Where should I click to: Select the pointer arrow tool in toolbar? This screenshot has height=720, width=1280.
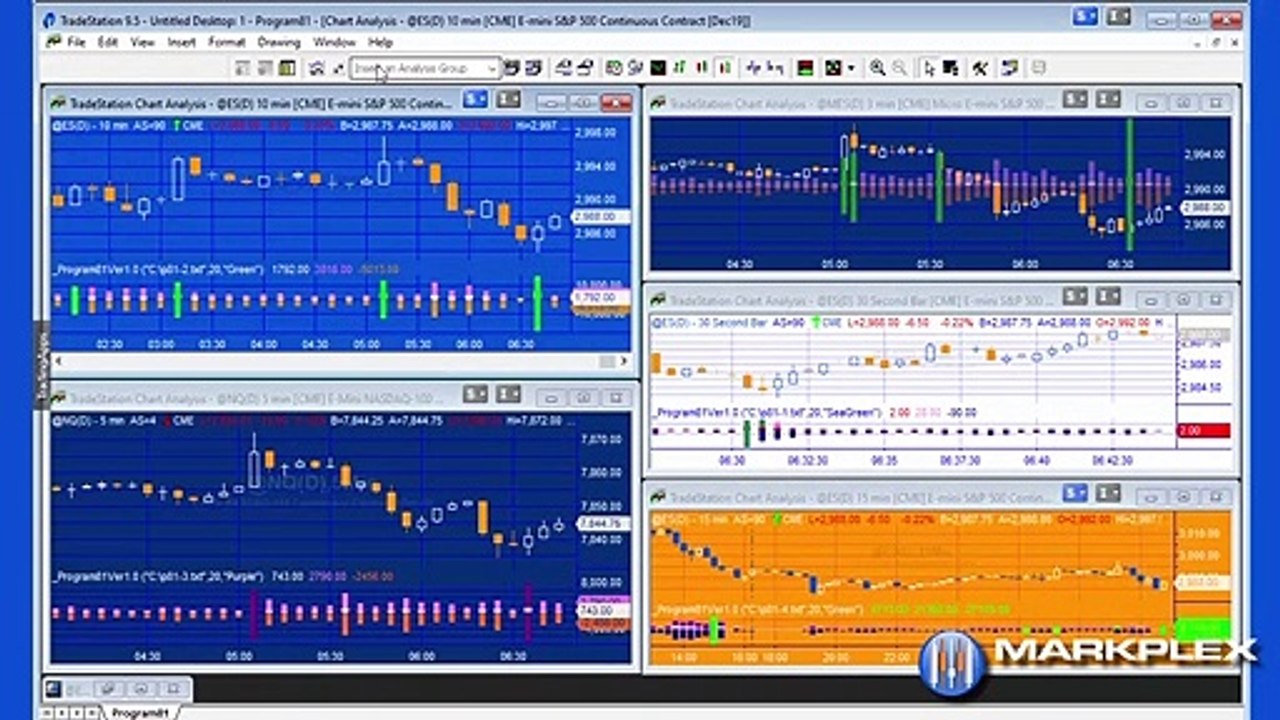(x=929, y=68)
